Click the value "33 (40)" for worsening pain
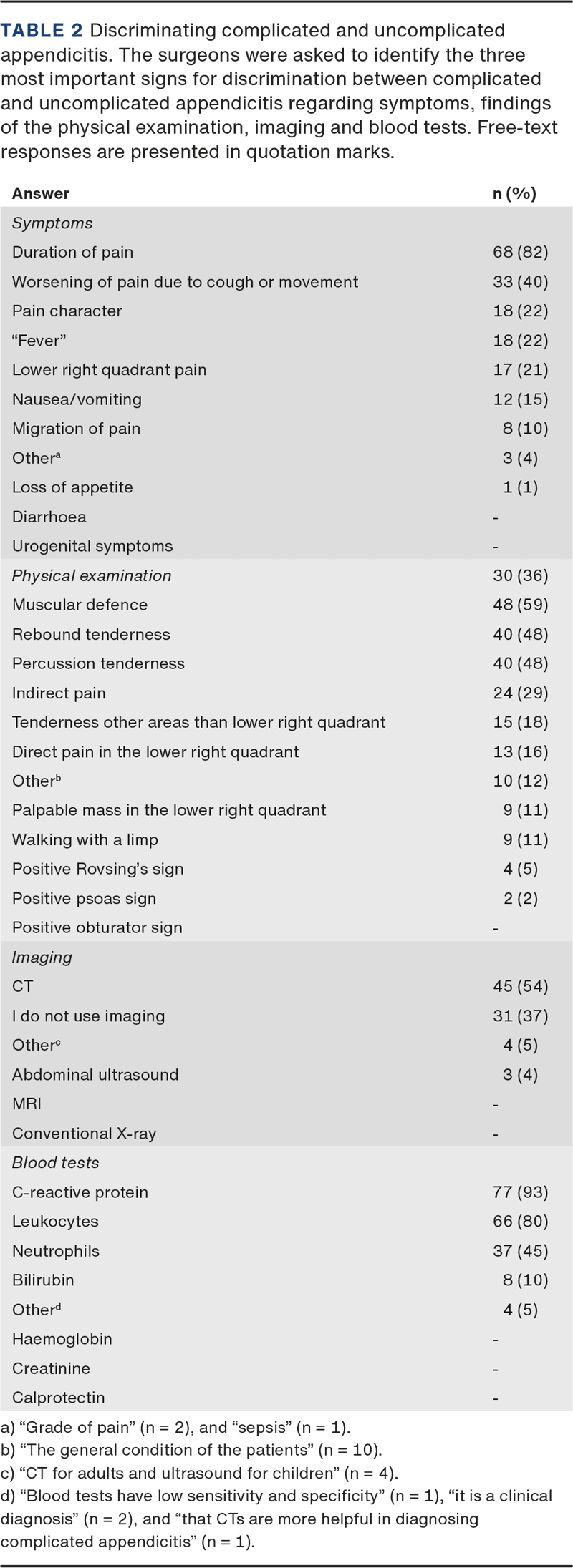 (520, 282)
